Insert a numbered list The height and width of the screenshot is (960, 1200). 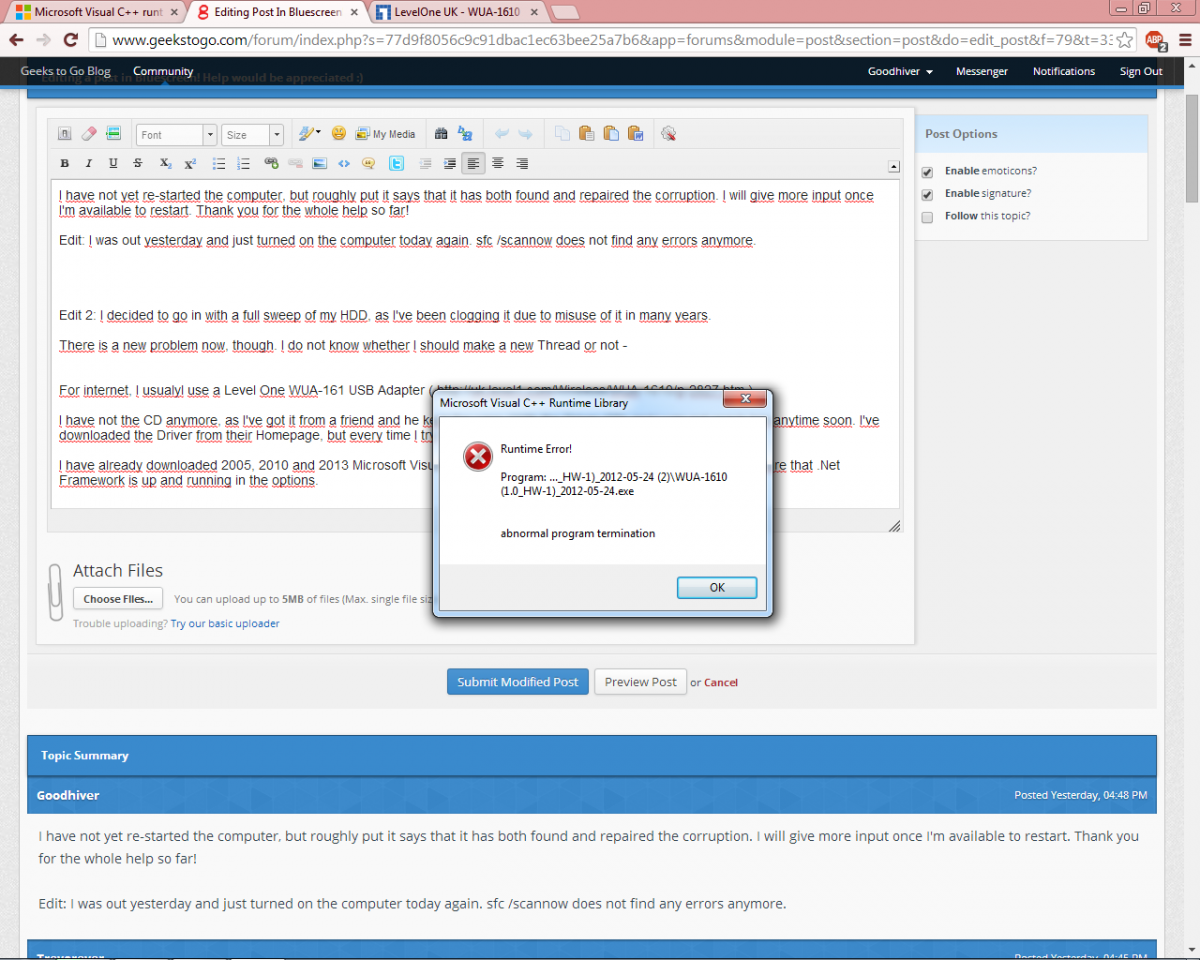point(243,163)
